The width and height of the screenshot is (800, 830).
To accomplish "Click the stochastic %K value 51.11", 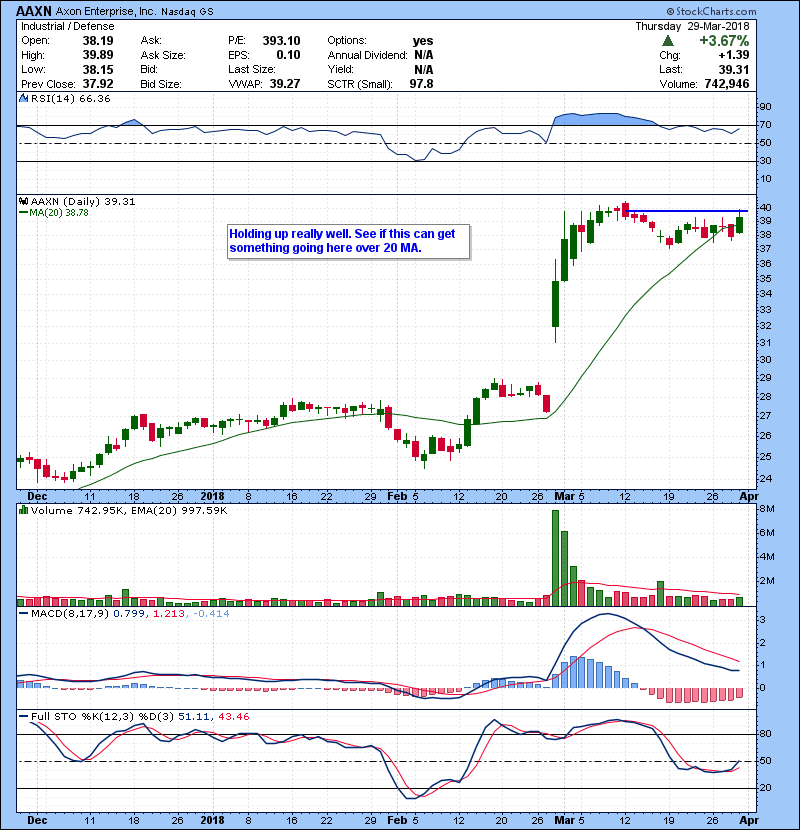I will [x=193, y=717].
